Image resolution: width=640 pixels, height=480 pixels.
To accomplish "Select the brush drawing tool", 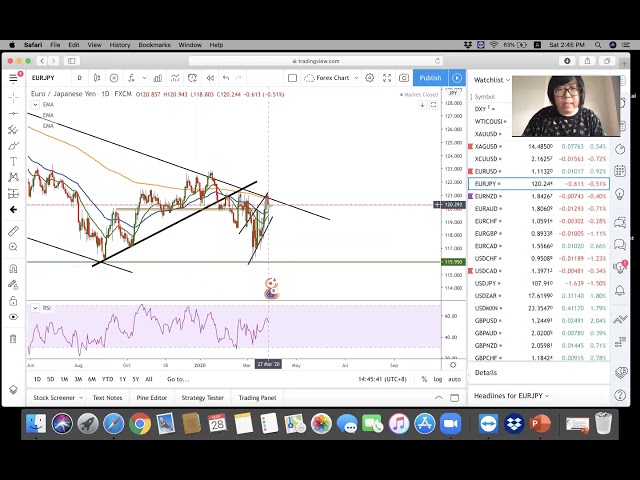I will point(13,144).
